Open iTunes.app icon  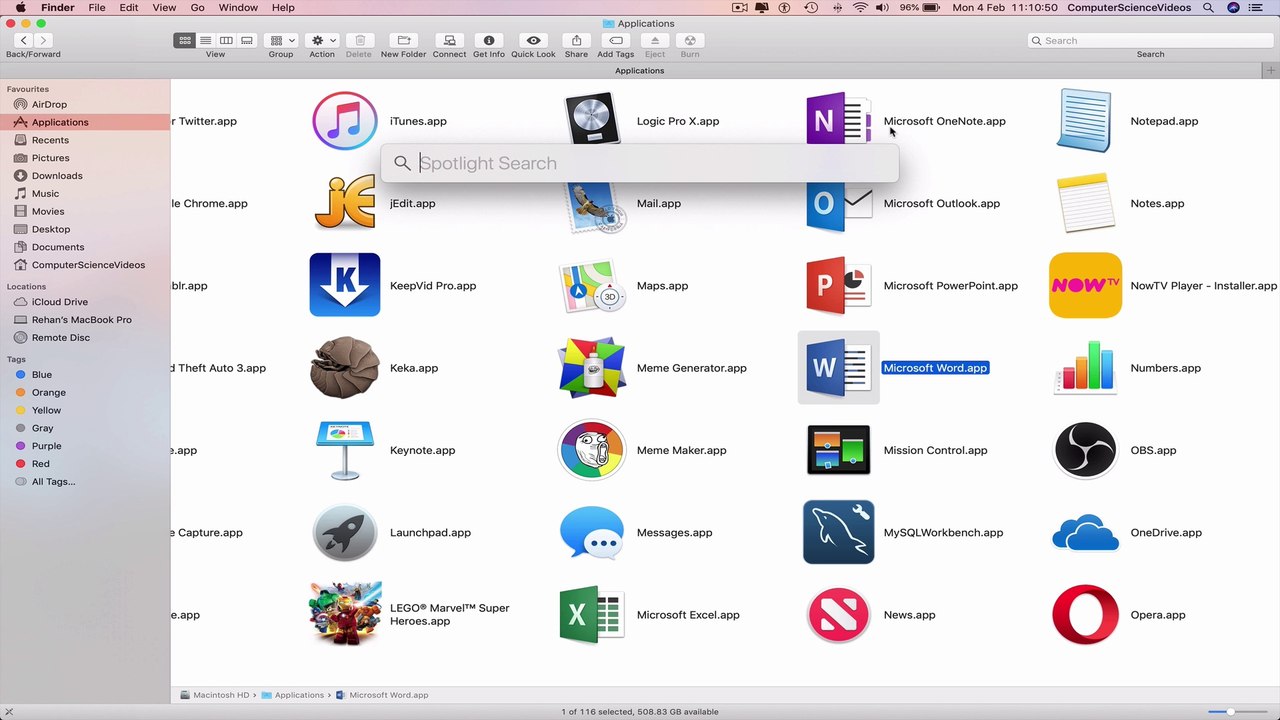coord(345,121)
